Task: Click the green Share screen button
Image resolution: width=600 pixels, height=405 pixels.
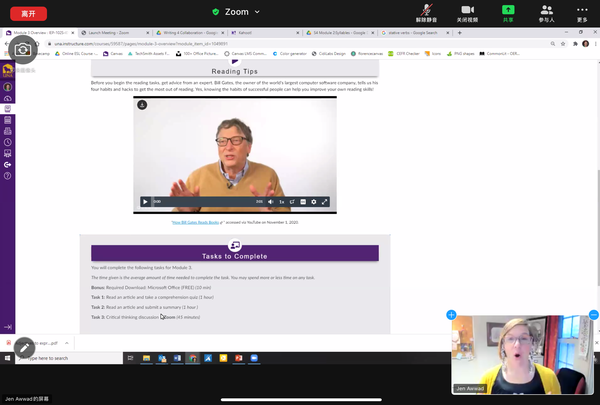Action: [x=507, y=12]
